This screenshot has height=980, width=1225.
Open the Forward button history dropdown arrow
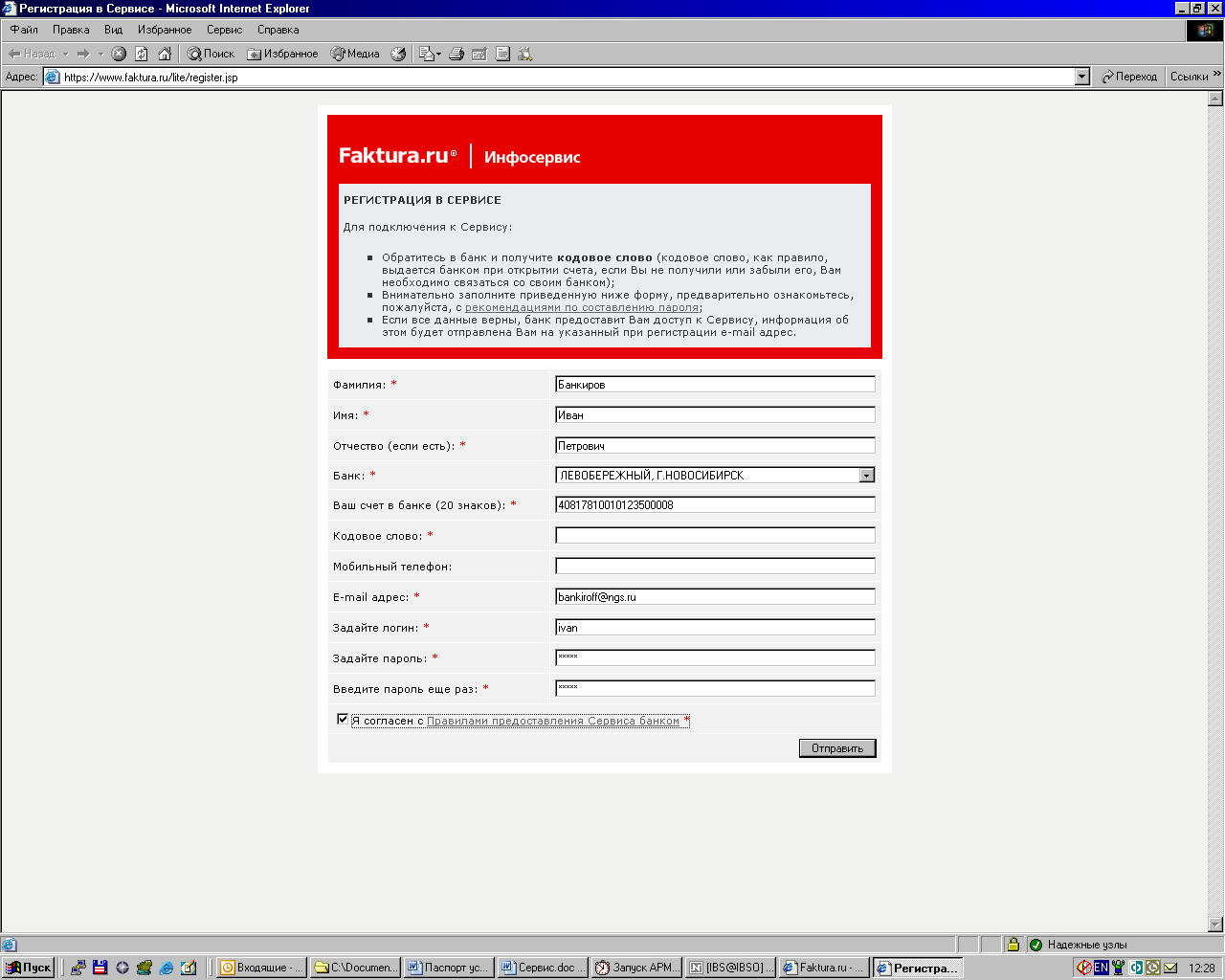click(x=100, y=54)
